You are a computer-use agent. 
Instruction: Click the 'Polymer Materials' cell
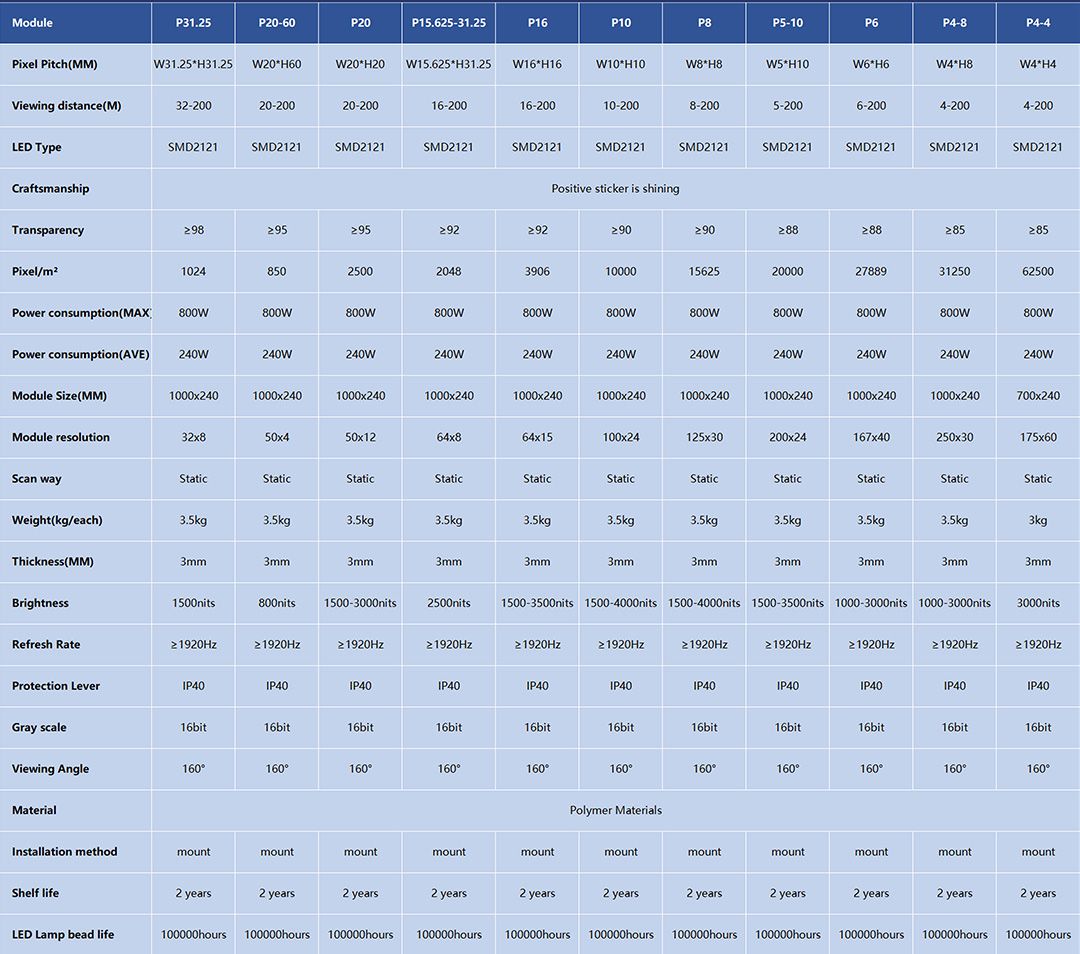click(615, 810)
